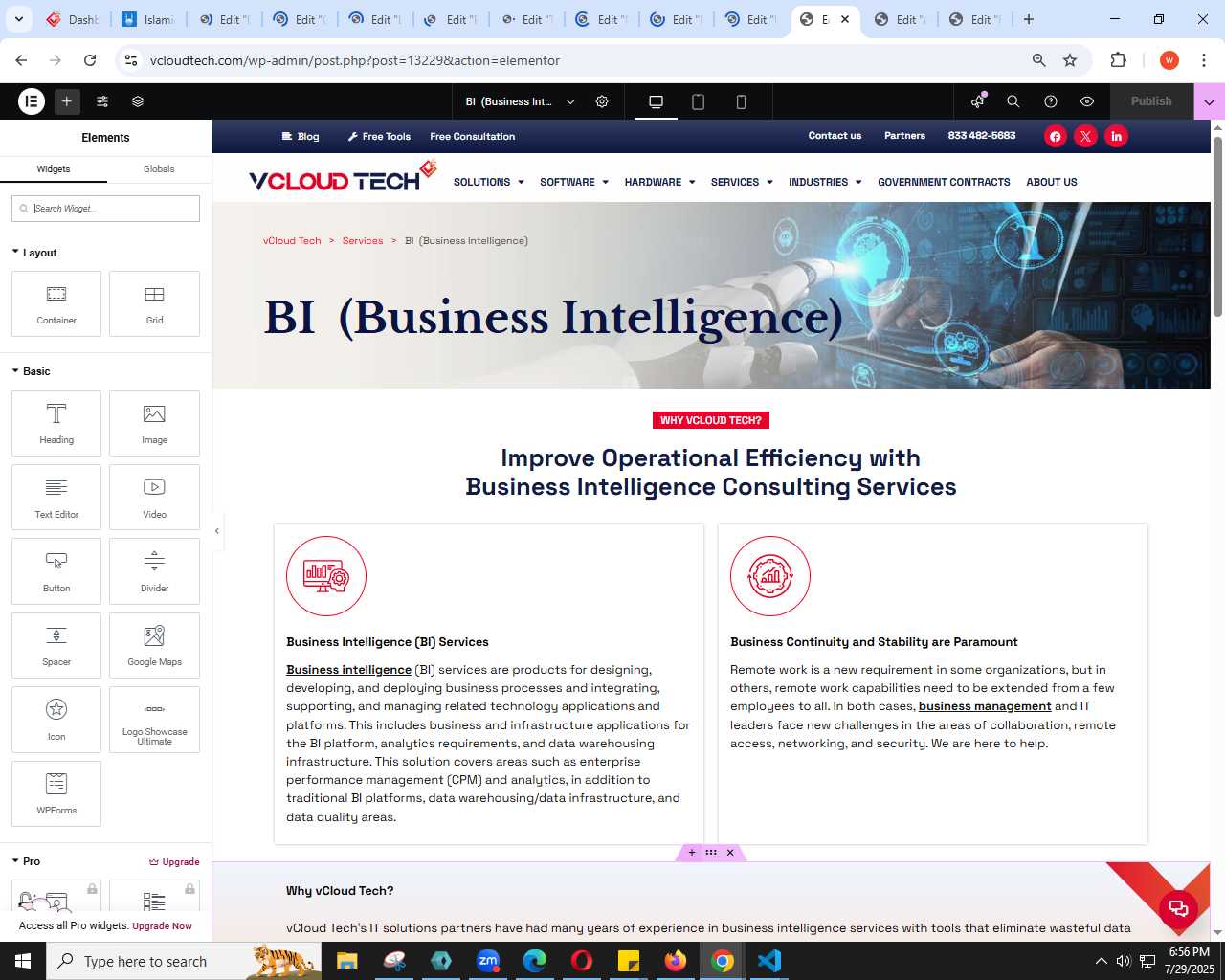
Task: Open the ABOUT US menu item
Action: click(x=1052, y=182)
